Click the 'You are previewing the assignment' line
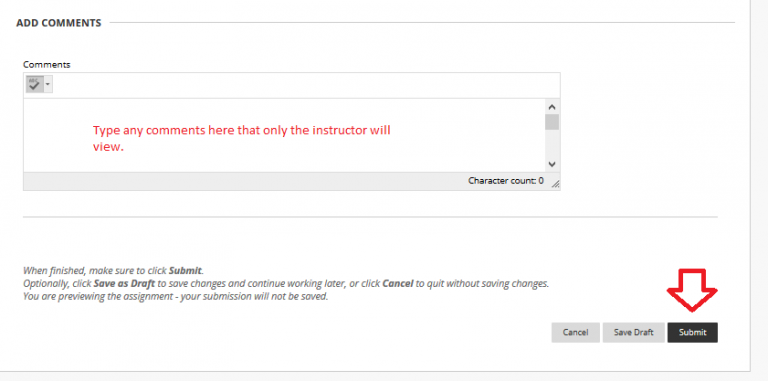The image size is (768, 381). tap(175, 296)
